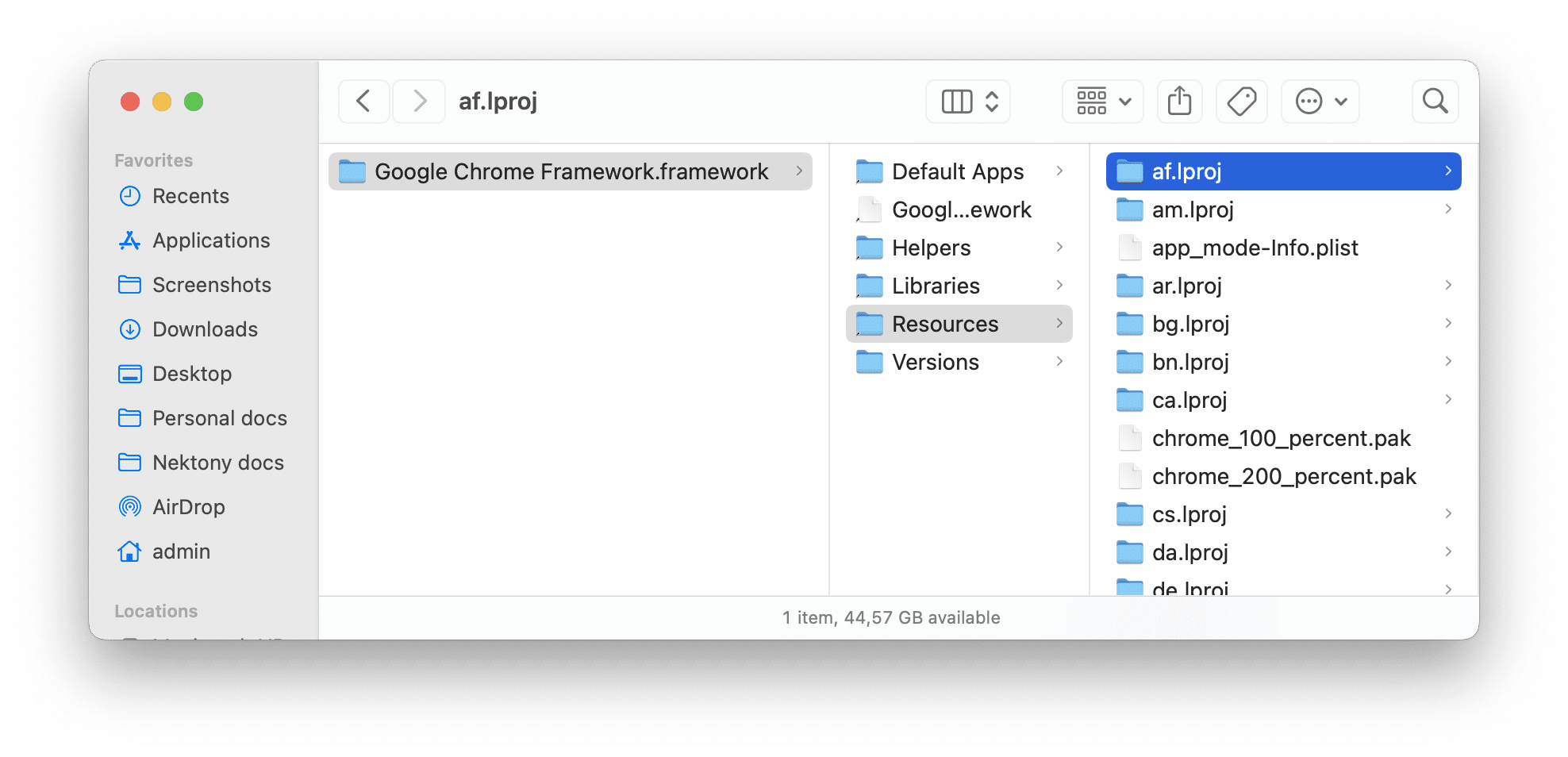Select the Helpers folder

(x=959, y=248)
